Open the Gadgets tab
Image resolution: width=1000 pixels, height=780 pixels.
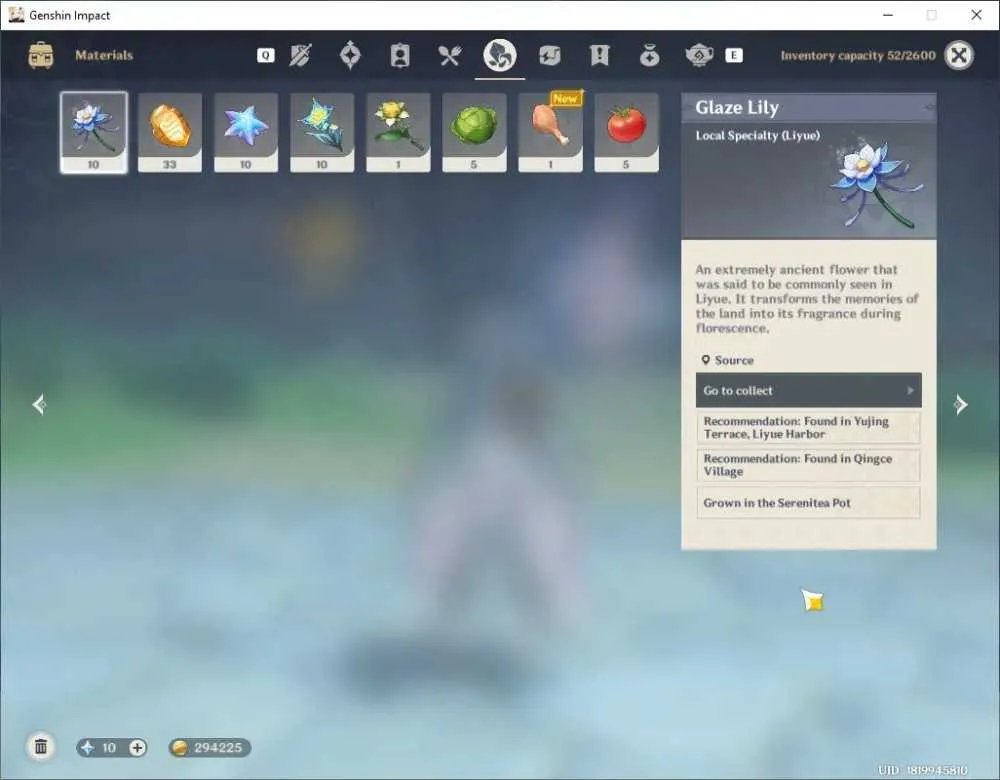pyautogui.click(x=549, y=55)
